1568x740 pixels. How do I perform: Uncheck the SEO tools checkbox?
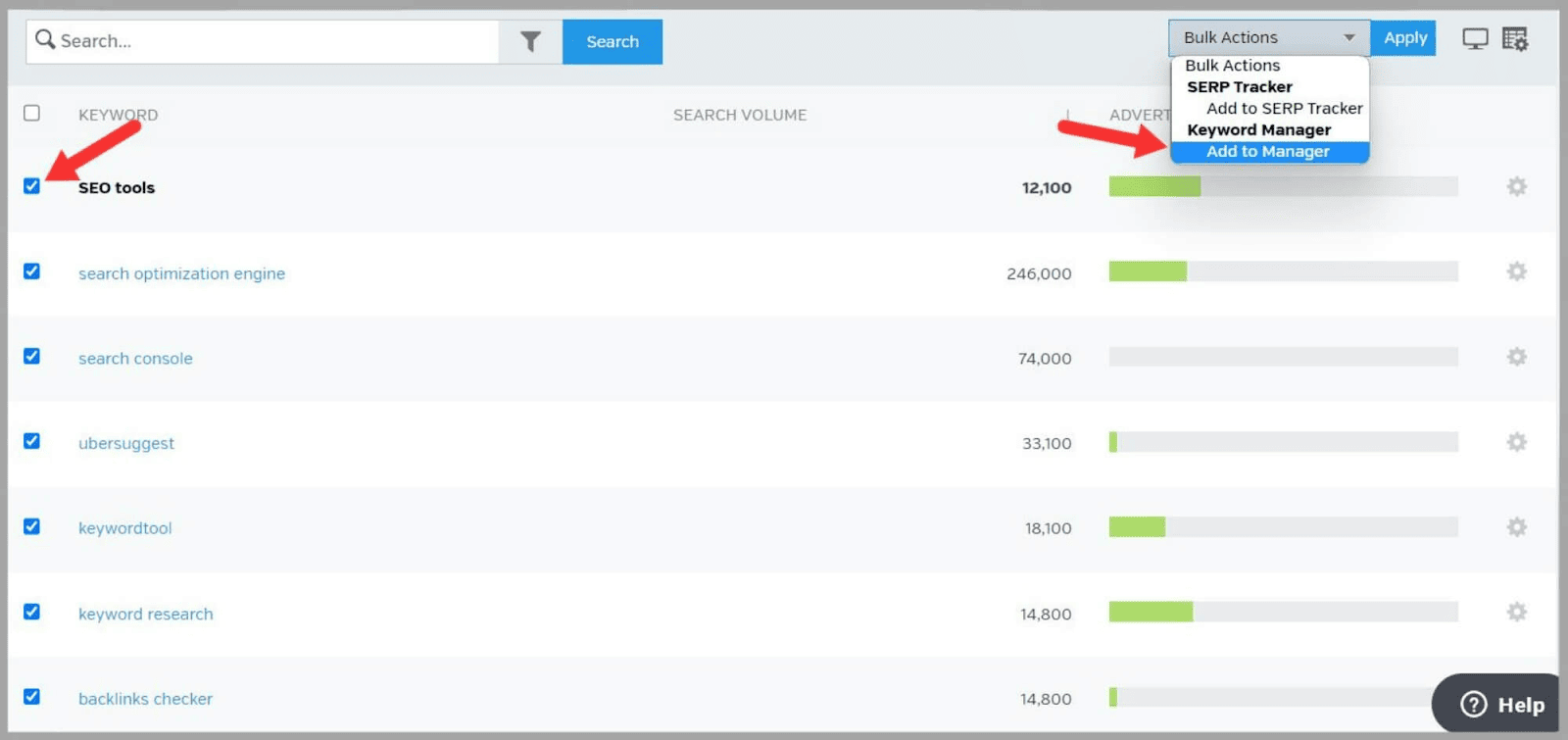(x=31, y=186)
